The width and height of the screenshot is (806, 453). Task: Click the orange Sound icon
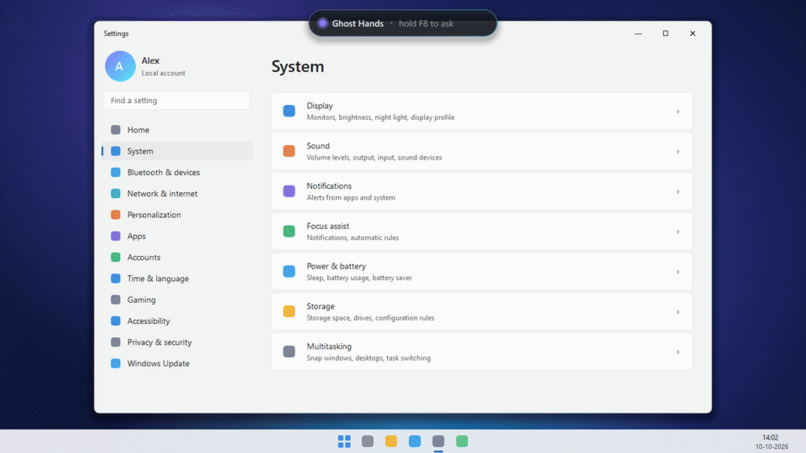click(x=289, y=151)
